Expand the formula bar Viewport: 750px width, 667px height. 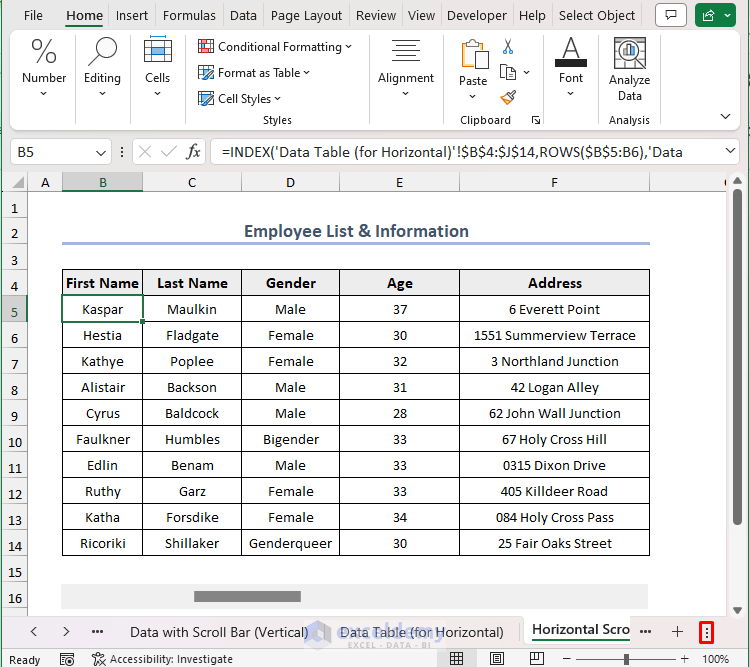click(x=730, y=151)
